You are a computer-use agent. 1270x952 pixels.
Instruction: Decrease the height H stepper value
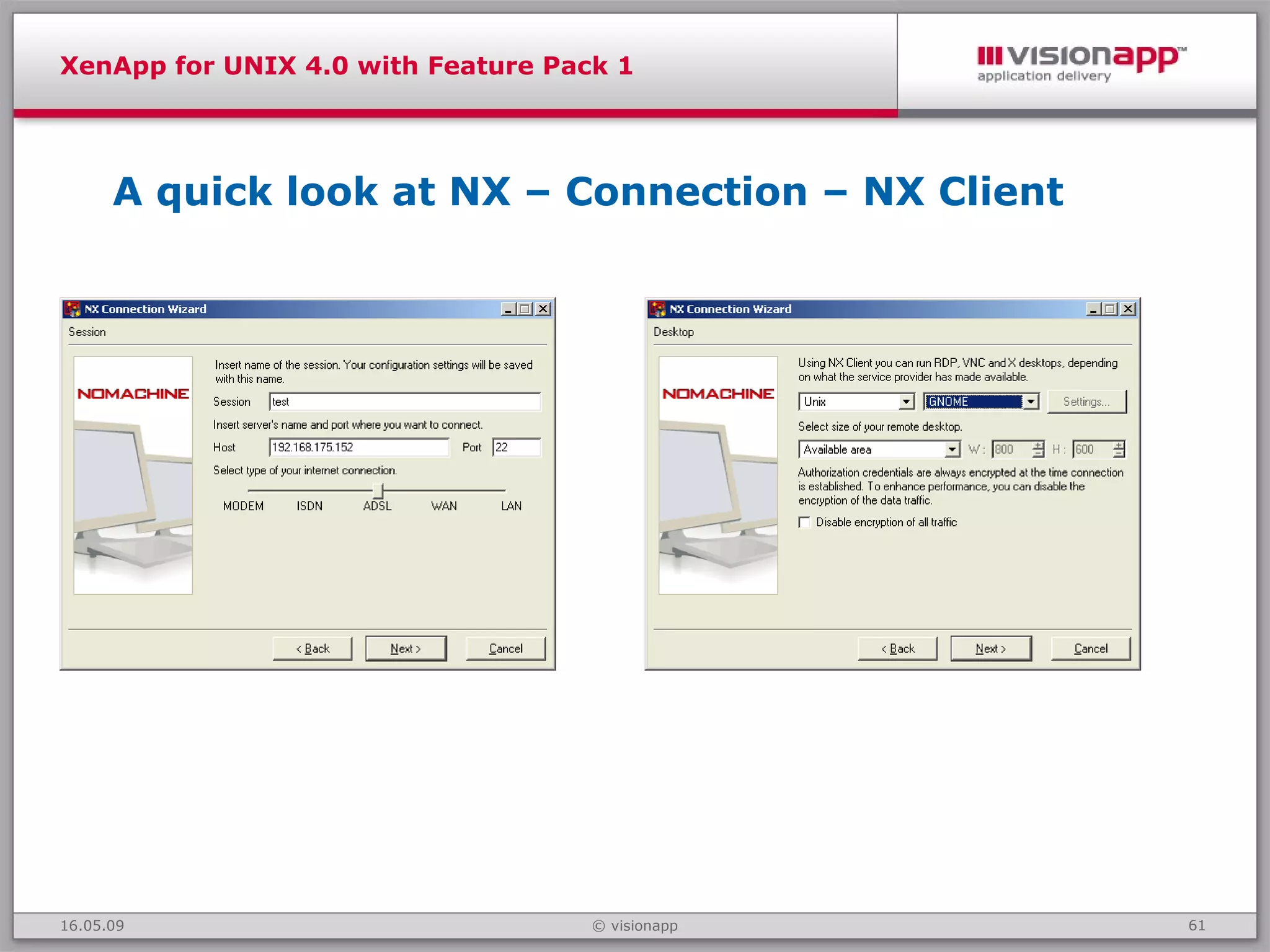(x=1119, y=453)
